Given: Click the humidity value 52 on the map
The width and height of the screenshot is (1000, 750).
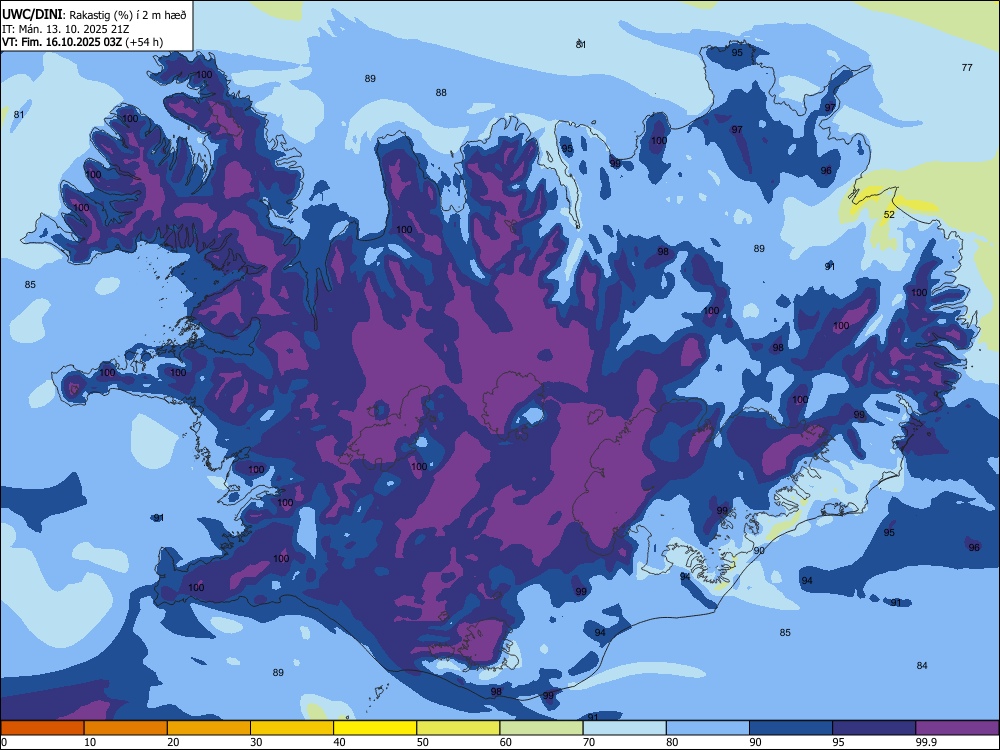Looking at the screenshot, I should [x=889, y=214].
